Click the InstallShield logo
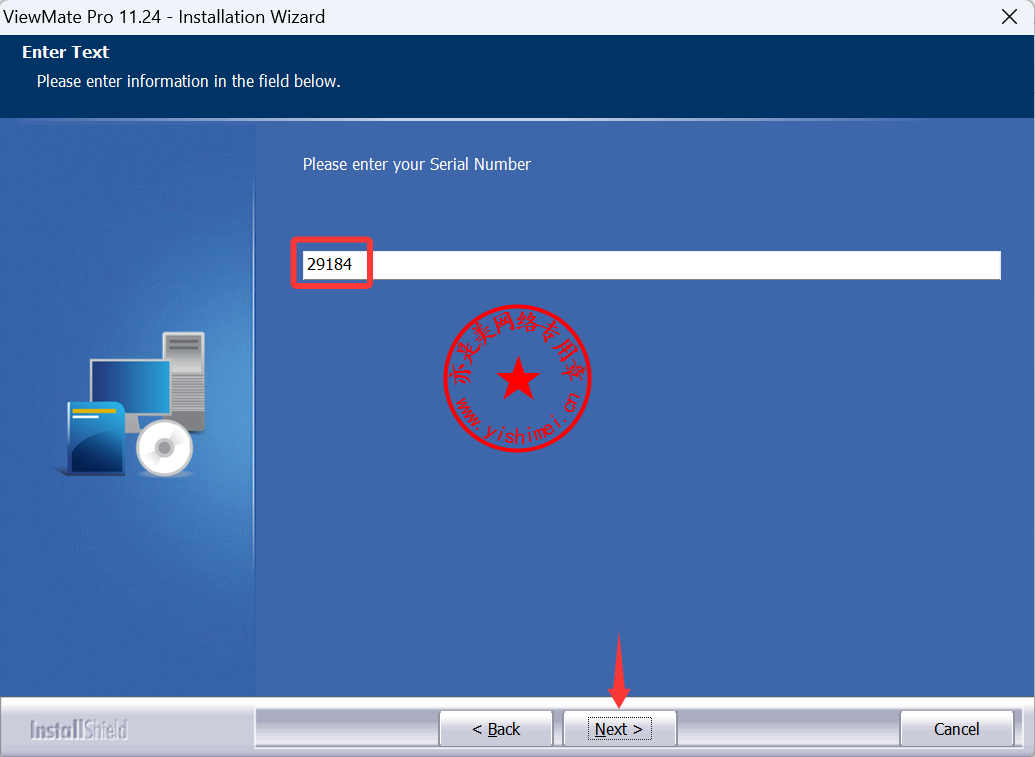The width and height of the screenshot is (1035, 757). (79, 729)
